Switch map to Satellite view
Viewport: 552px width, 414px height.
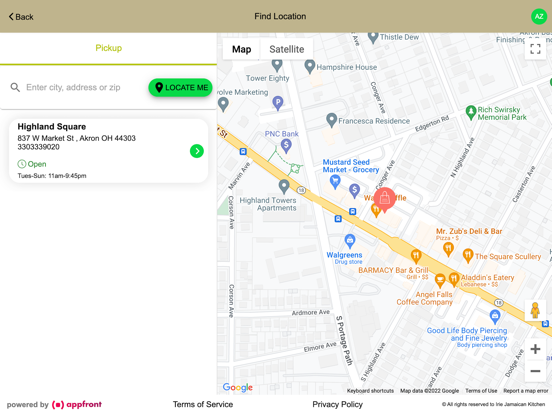287,49
